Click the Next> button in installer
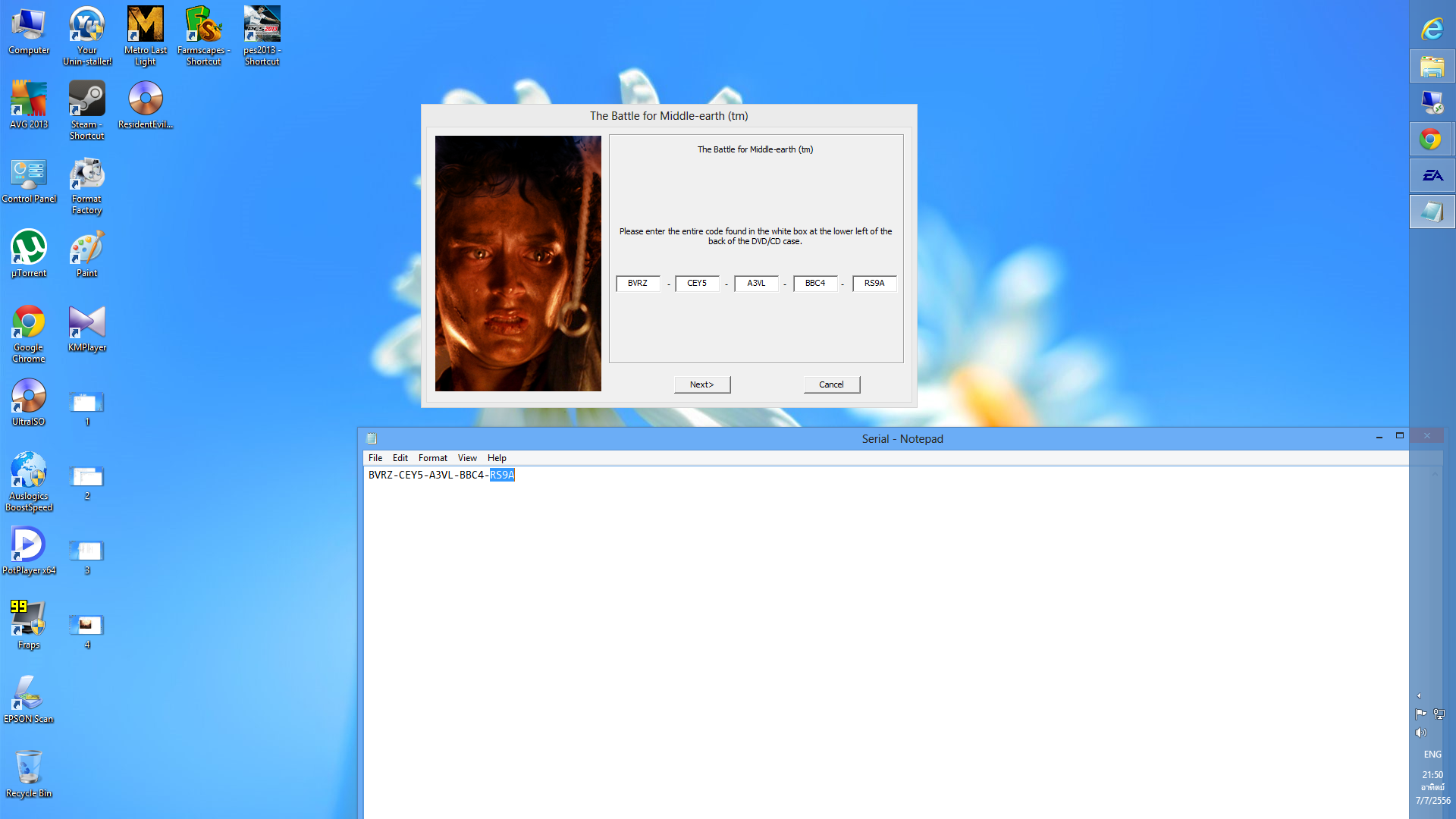1456x819 pixels. [x=701, y=384]
